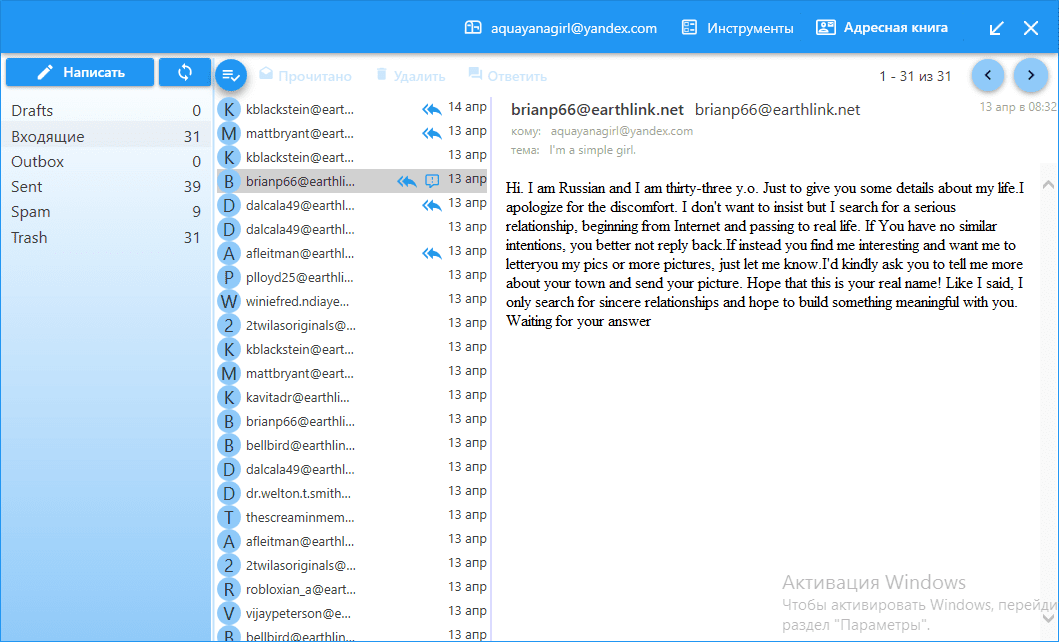Click avatar R of robloxian_a message
1059x642 pixels.
[x=229, y=589]
